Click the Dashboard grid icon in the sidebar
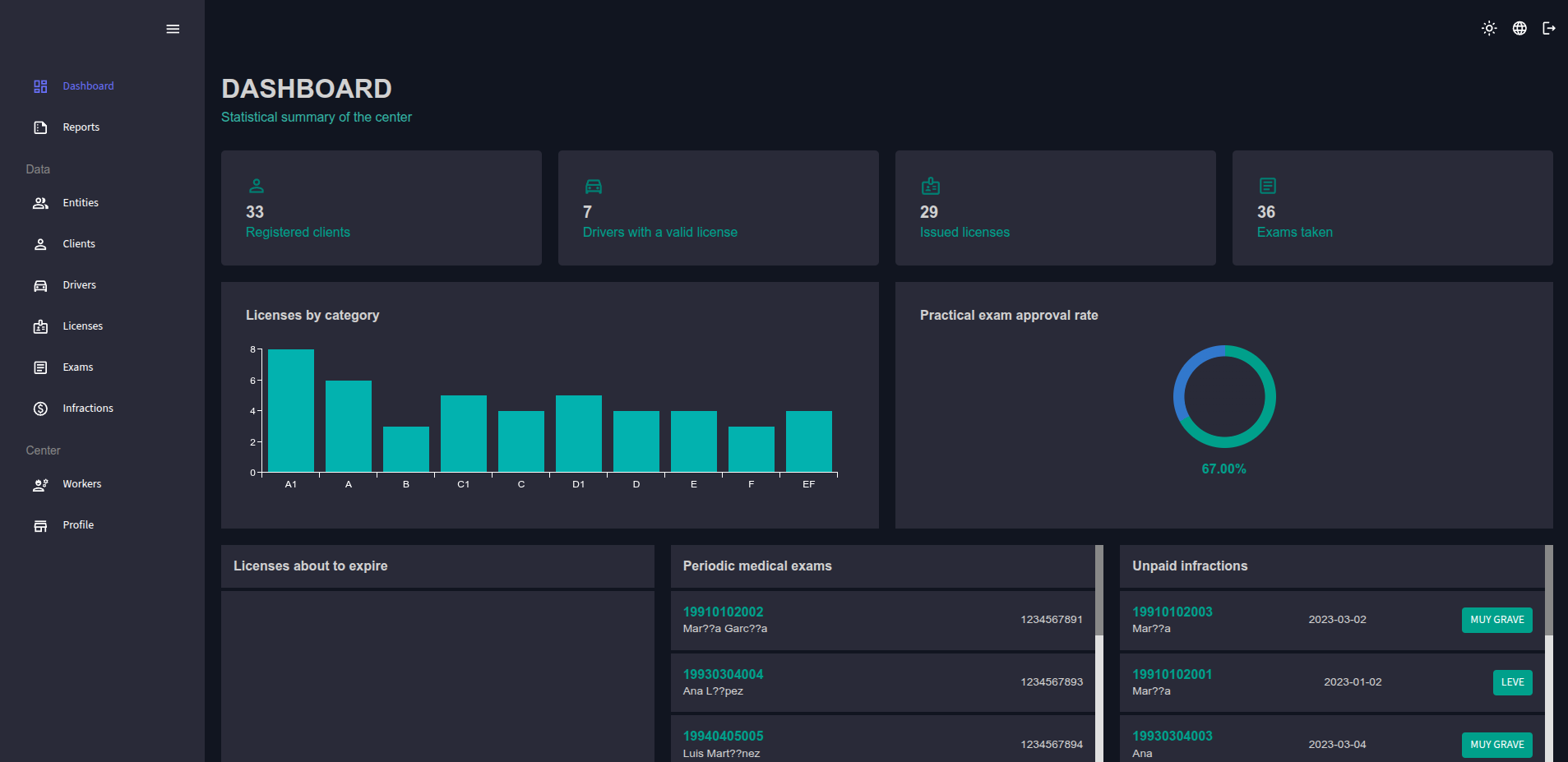Viewport: 1568px width, 762px height. pos(40,86)
